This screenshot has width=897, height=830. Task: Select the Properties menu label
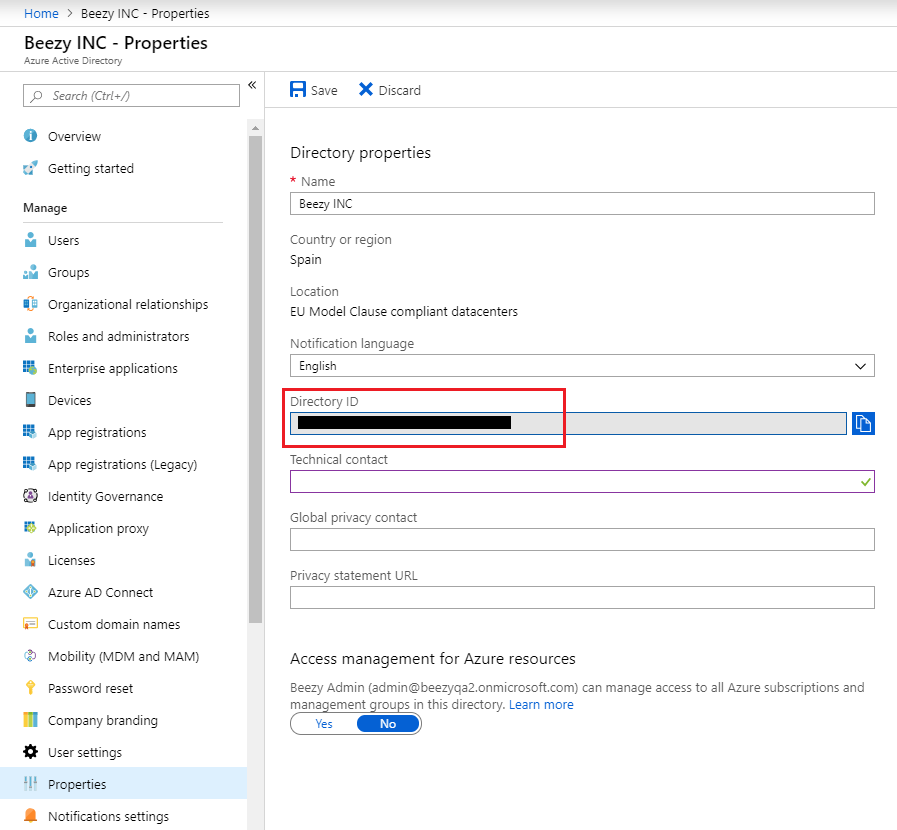pos(77,785)
